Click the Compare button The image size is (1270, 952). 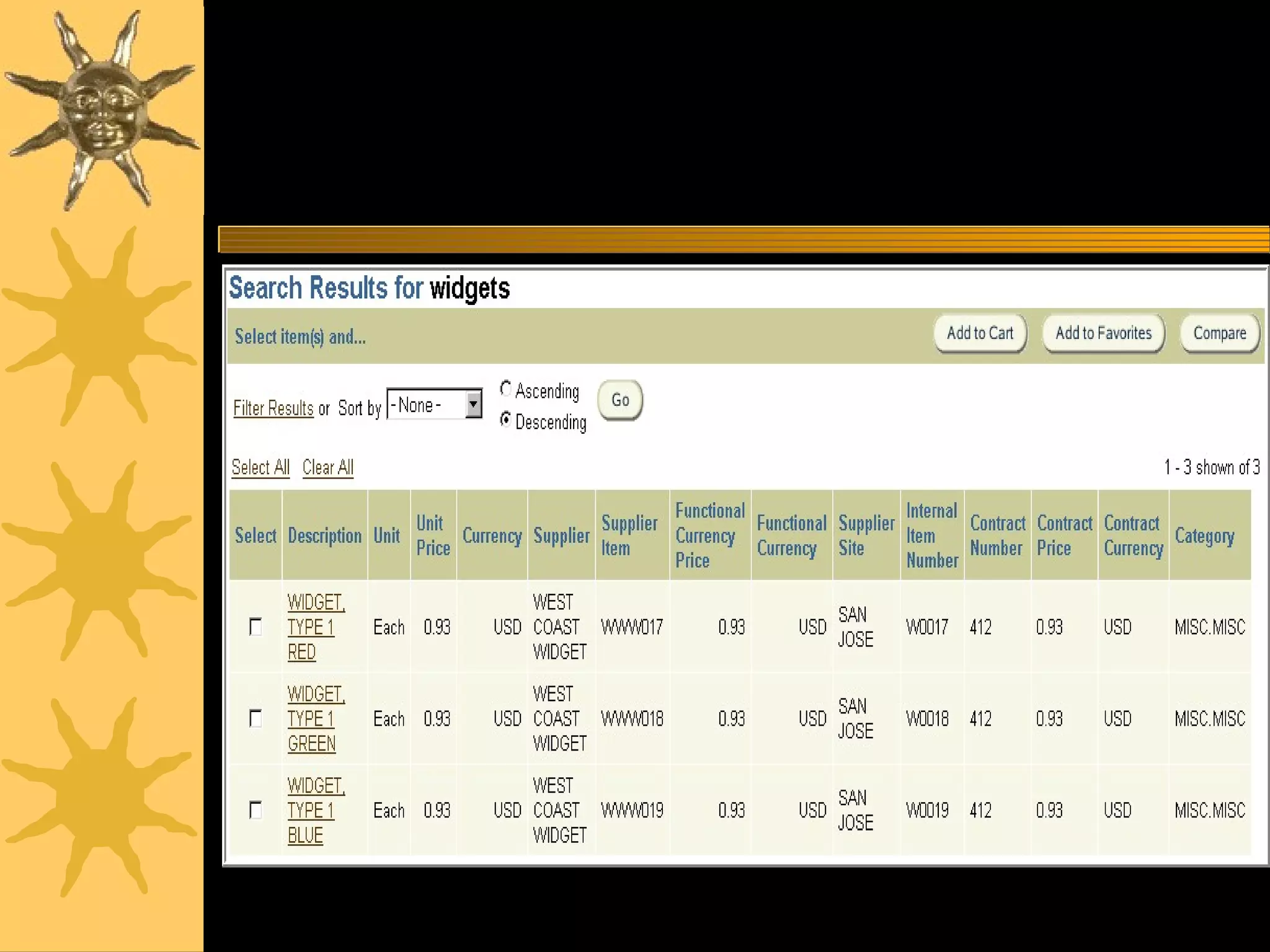[x=1220, y=333]
